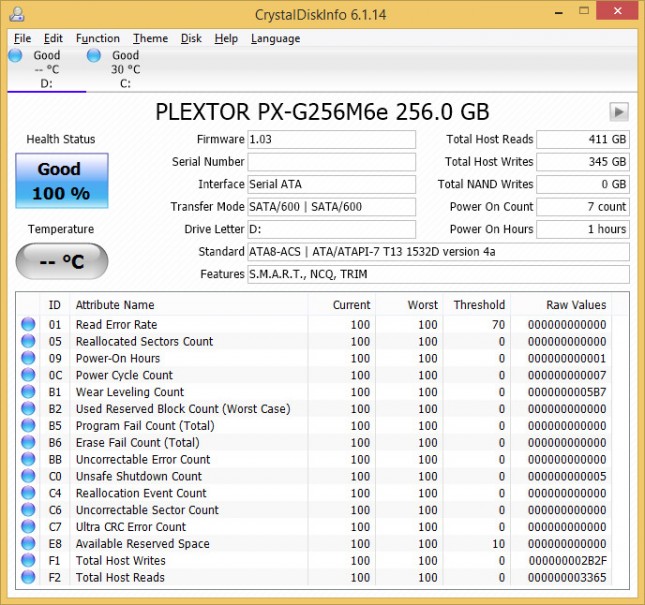The width and height of the screenshot is (645, 605).
Task: Click the Drive Letter D: field
Action: point(331,229)
